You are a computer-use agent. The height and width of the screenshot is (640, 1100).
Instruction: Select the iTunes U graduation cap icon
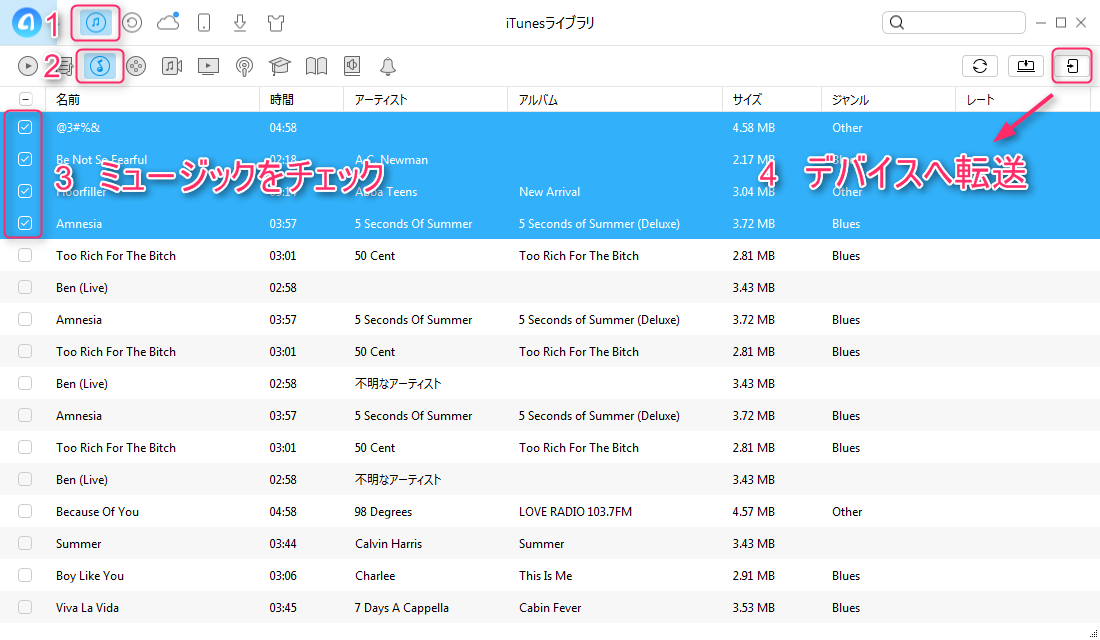279,66
